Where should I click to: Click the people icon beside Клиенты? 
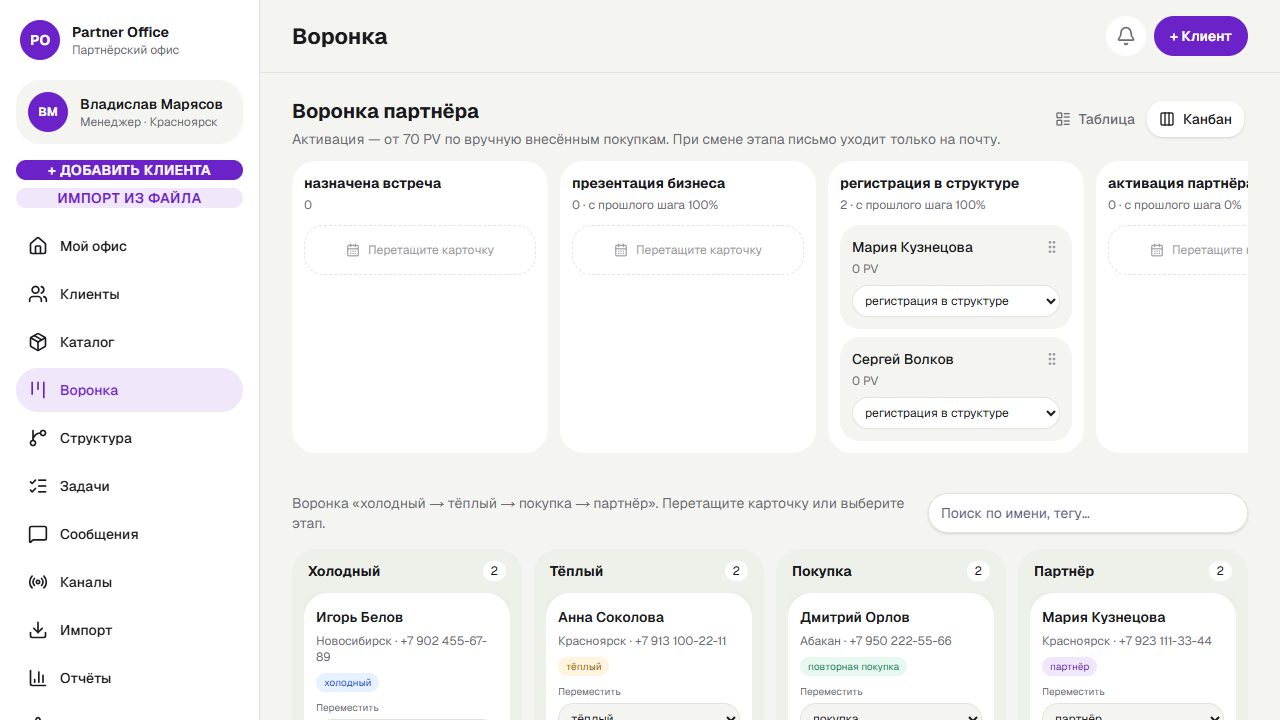click(x=38, y=294)
